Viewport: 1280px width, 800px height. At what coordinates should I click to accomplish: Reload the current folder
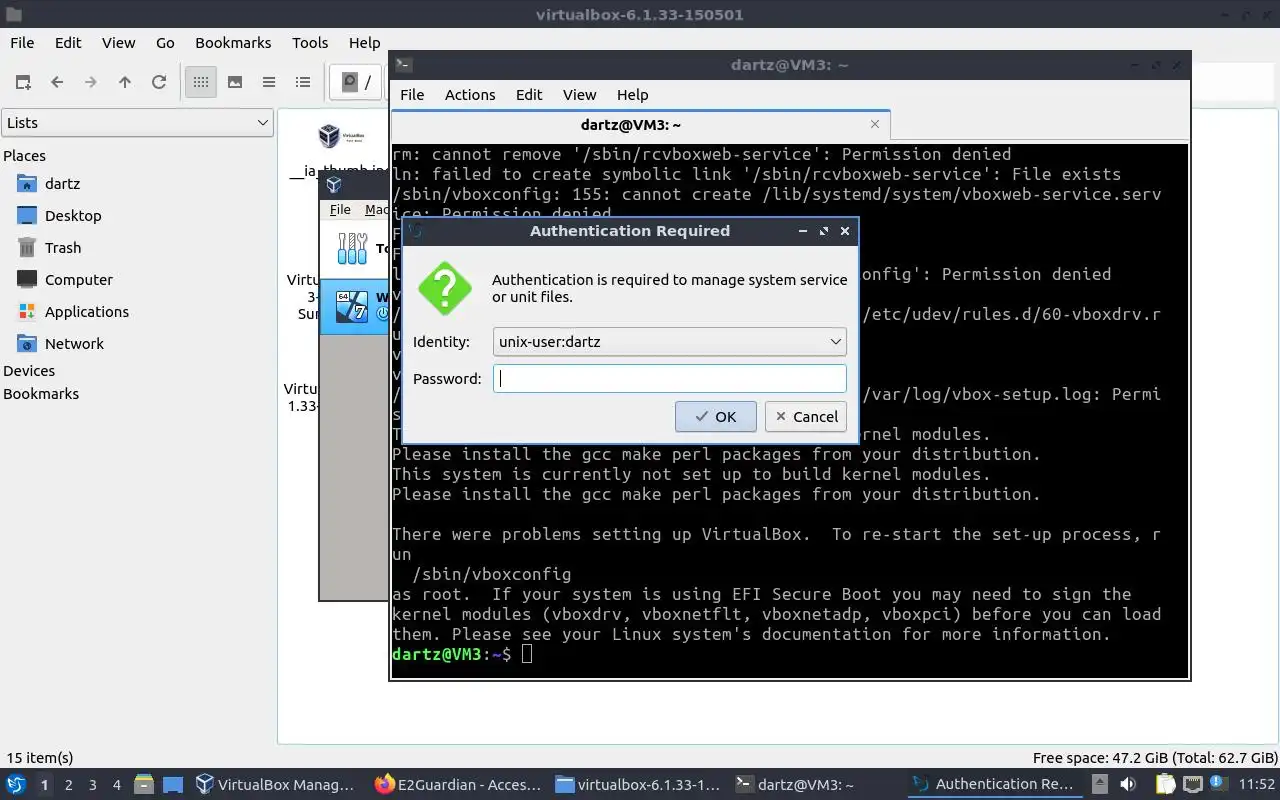pos(159,82)
